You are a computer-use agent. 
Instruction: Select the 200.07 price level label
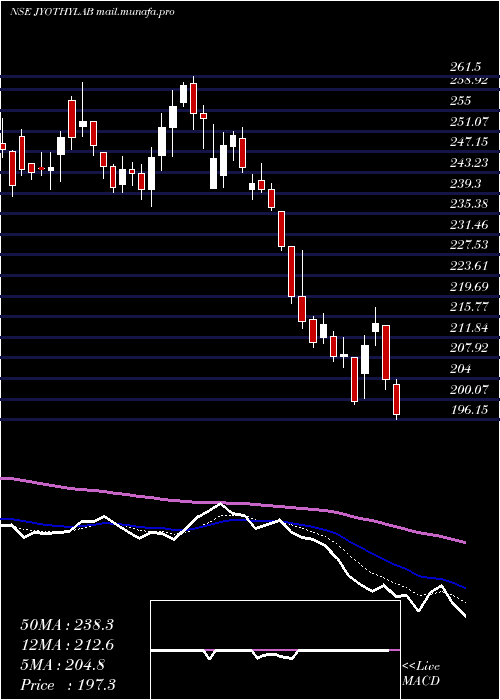(x=469, y=390)
